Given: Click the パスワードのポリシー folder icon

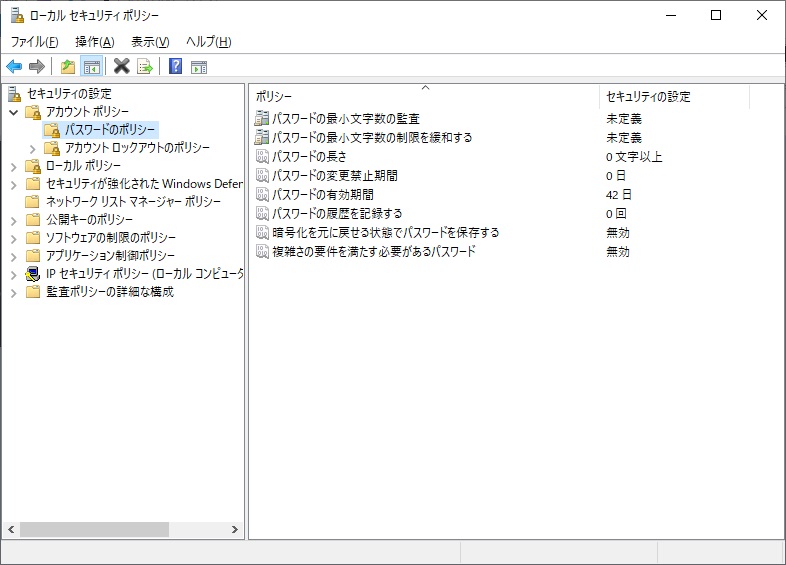Looking at the screenshot, I should [x=52, y=130].
